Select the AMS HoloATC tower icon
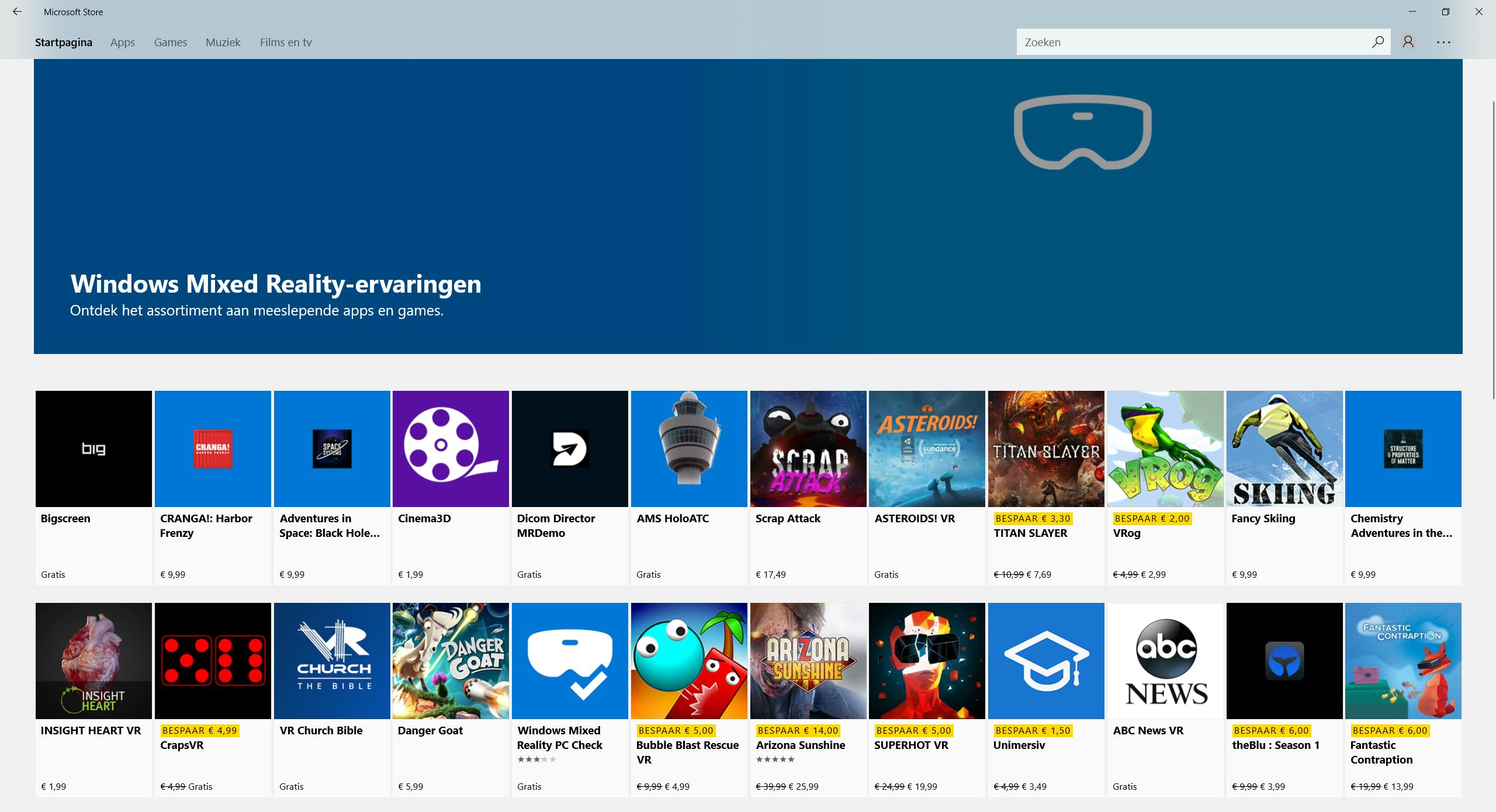1496x812 pixels. tap(689, 449)
